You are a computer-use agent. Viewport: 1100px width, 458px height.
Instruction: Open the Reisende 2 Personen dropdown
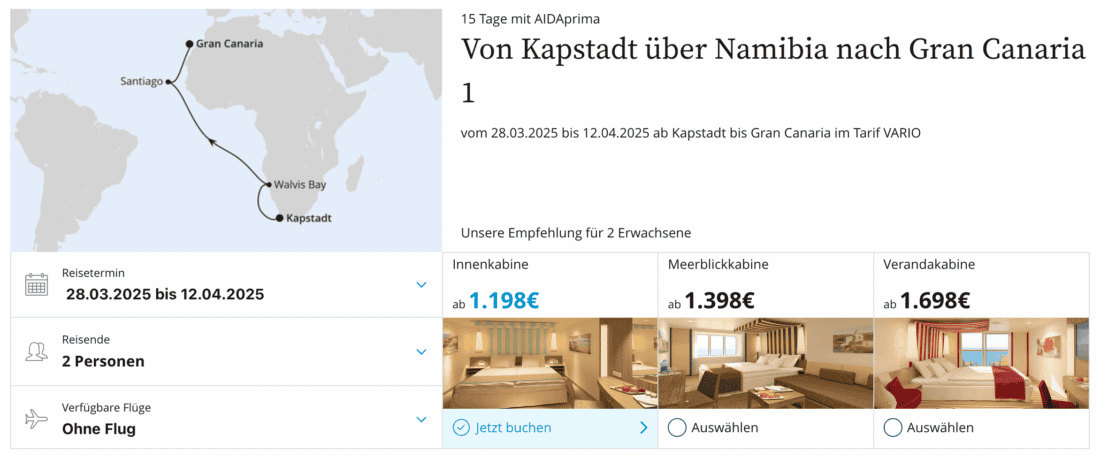[x=421, y=352]
